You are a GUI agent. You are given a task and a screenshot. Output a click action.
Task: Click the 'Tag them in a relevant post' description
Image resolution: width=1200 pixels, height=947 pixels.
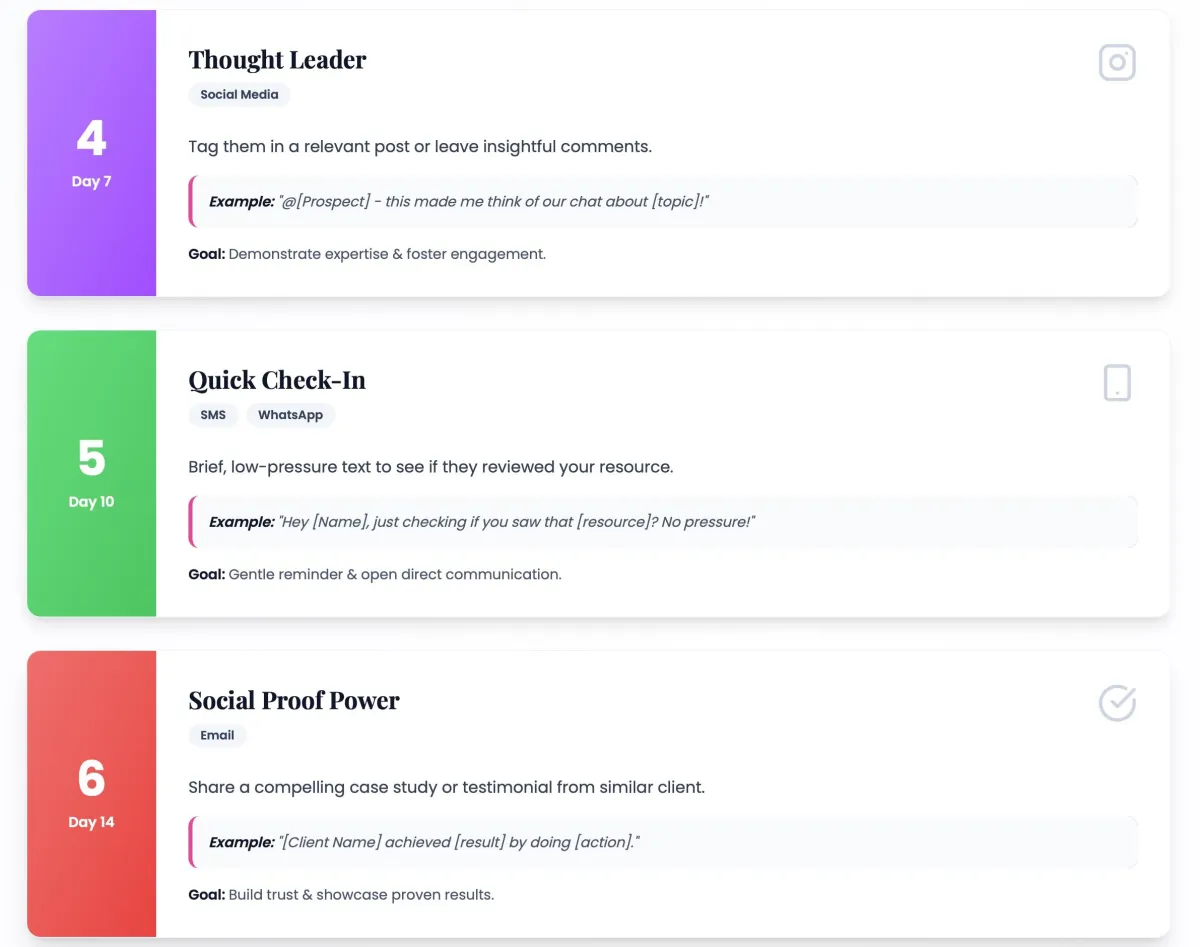(x=419, y=146)
